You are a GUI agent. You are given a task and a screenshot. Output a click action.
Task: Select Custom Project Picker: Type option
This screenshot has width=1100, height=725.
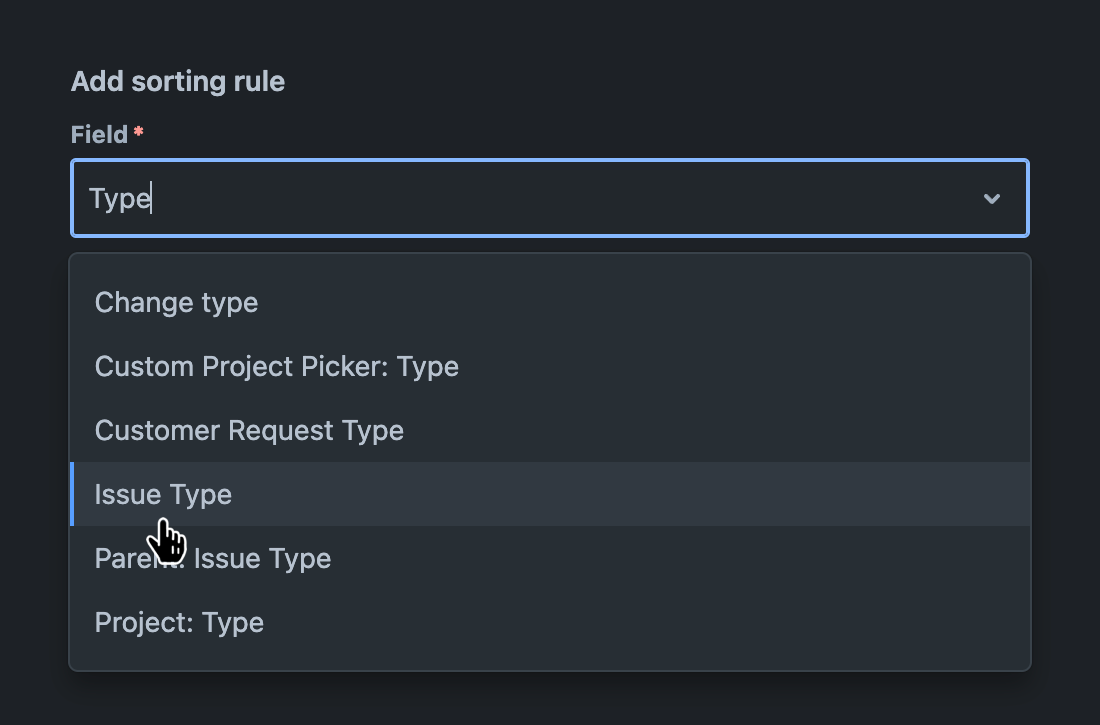[277, 366]
